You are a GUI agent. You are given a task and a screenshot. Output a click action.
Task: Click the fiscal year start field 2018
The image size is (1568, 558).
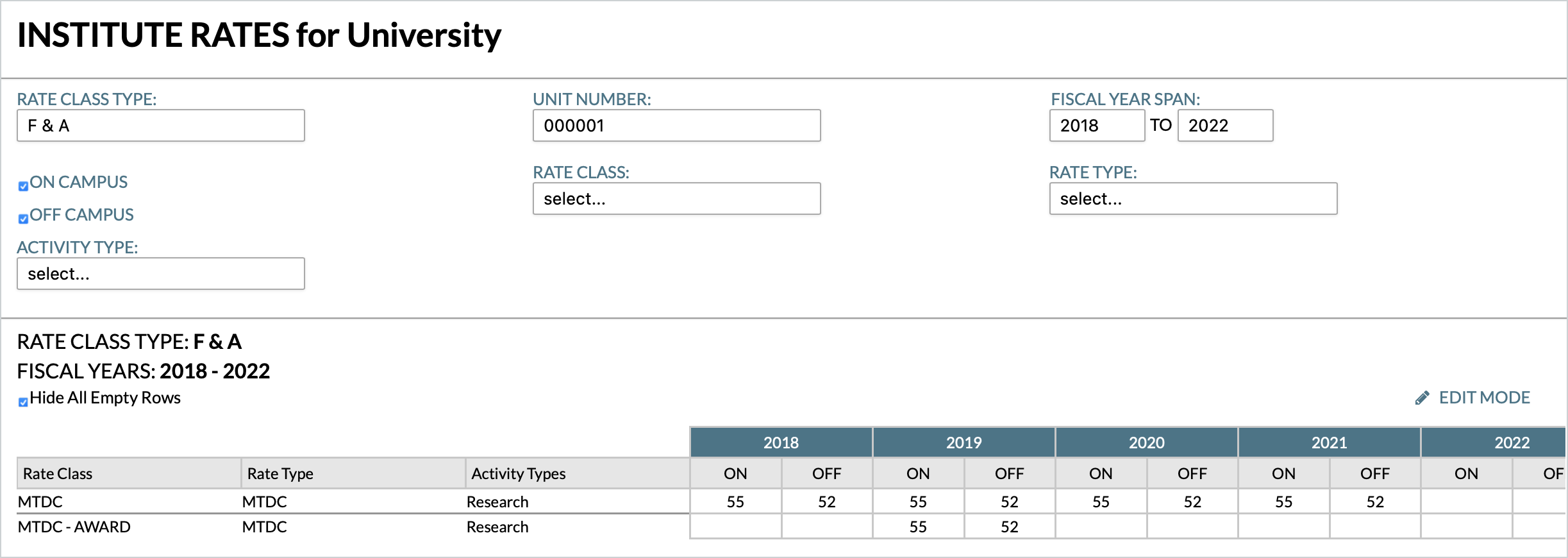1096,126
